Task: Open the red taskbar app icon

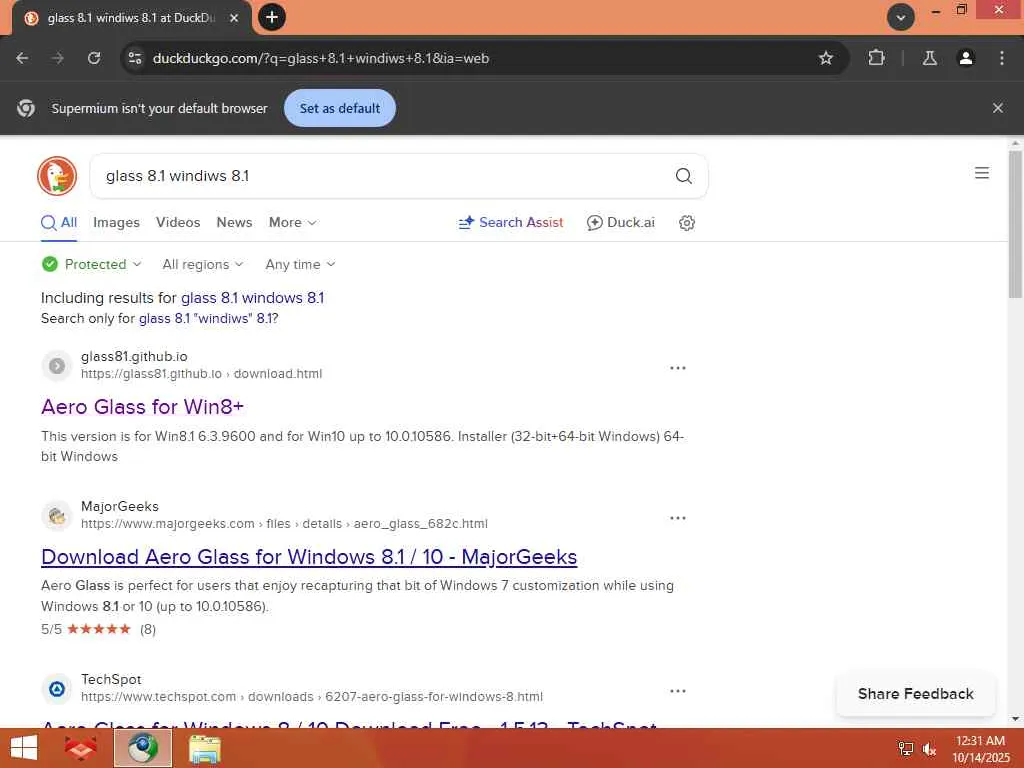Action: 80,748
